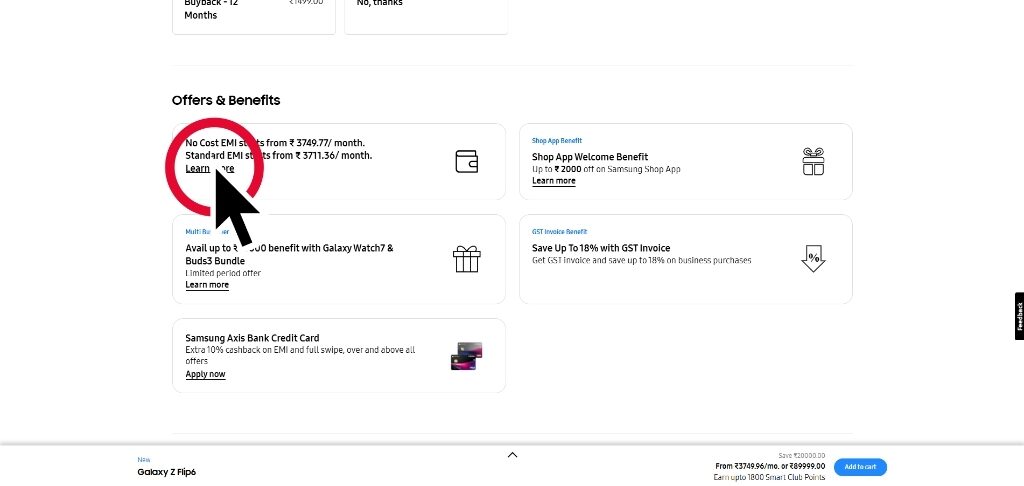The image size is (1024, 486).
Task: Select the No, thanks option card
Action: pyautogui.click(x=426, y=15)
